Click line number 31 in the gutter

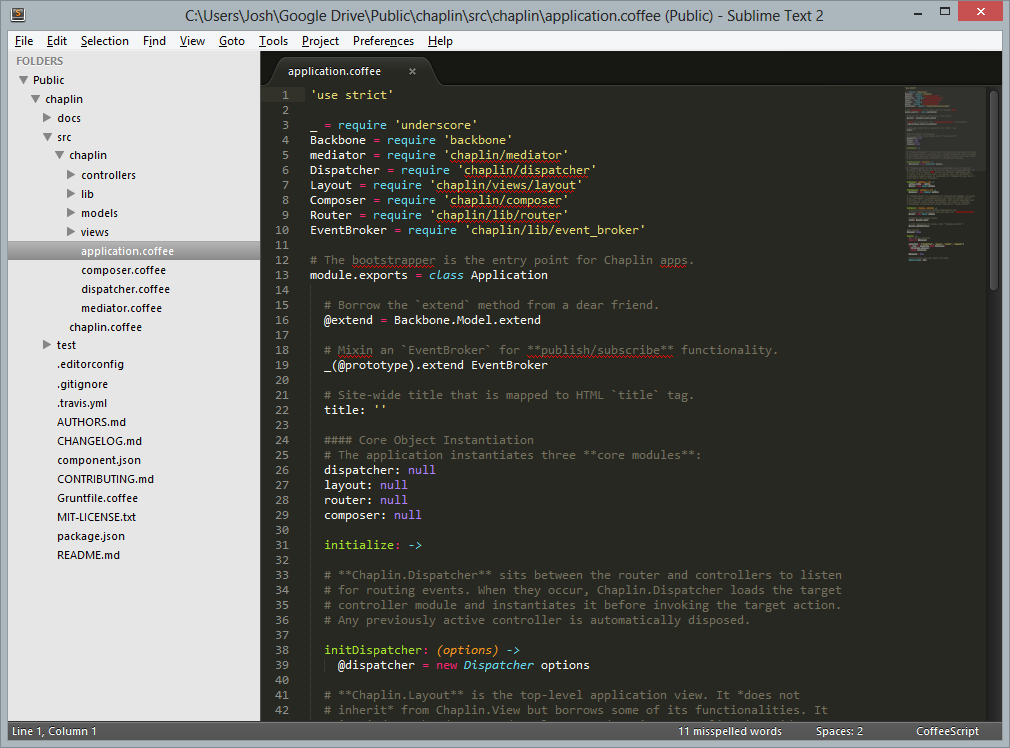[282, 545]
